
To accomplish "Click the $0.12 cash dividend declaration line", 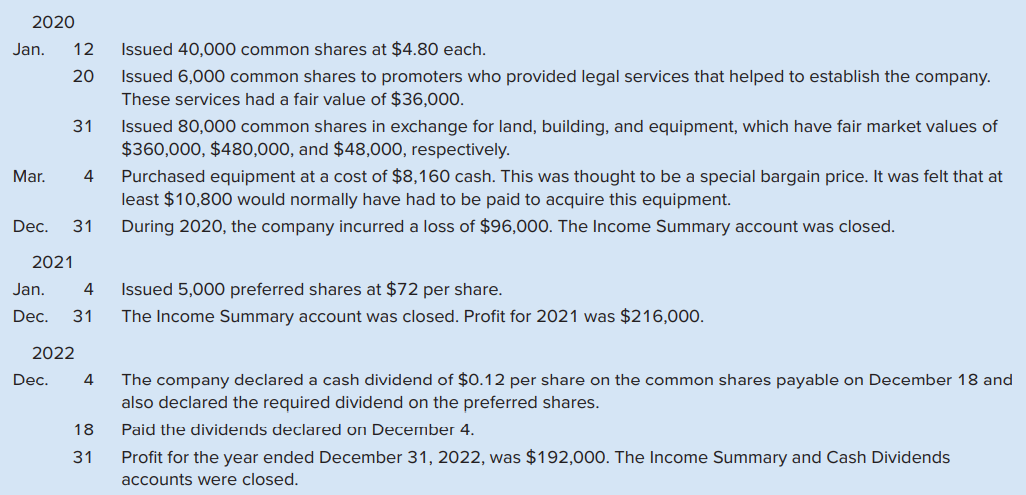I will click(x=567, y=380).
